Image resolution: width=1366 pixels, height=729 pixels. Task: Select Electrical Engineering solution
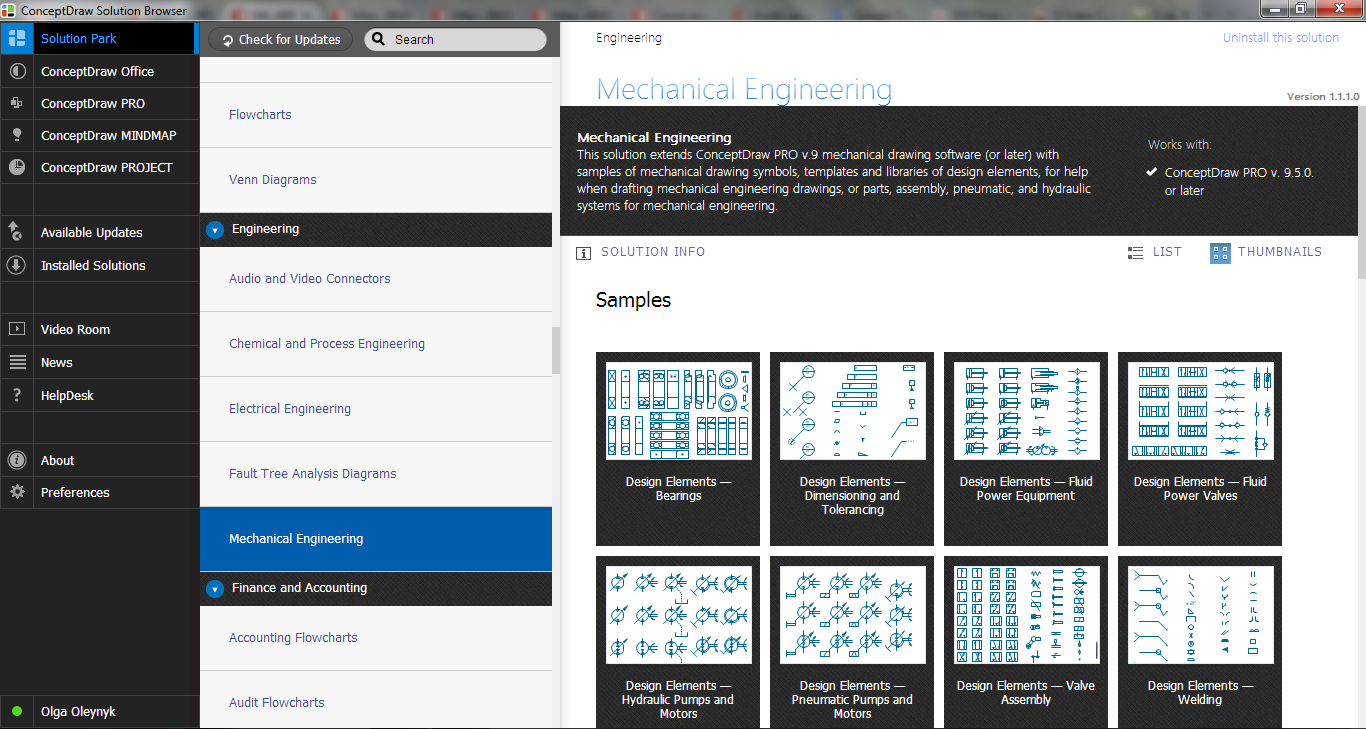[376, 409]
